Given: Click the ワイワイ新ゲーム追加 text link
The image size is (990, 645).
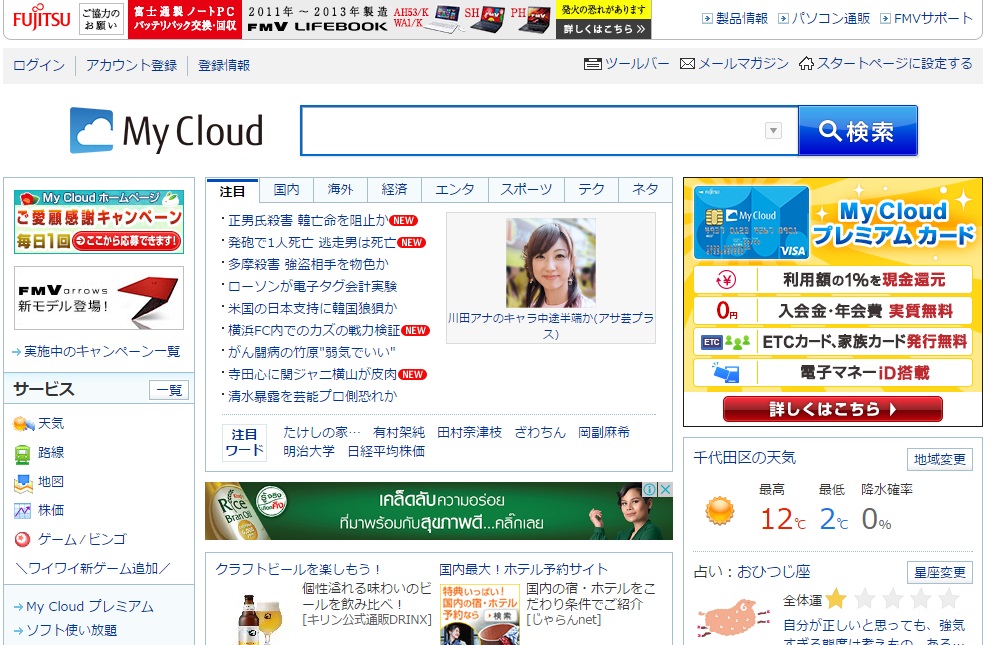Looking at the screenshot, I should pos(93,569).
